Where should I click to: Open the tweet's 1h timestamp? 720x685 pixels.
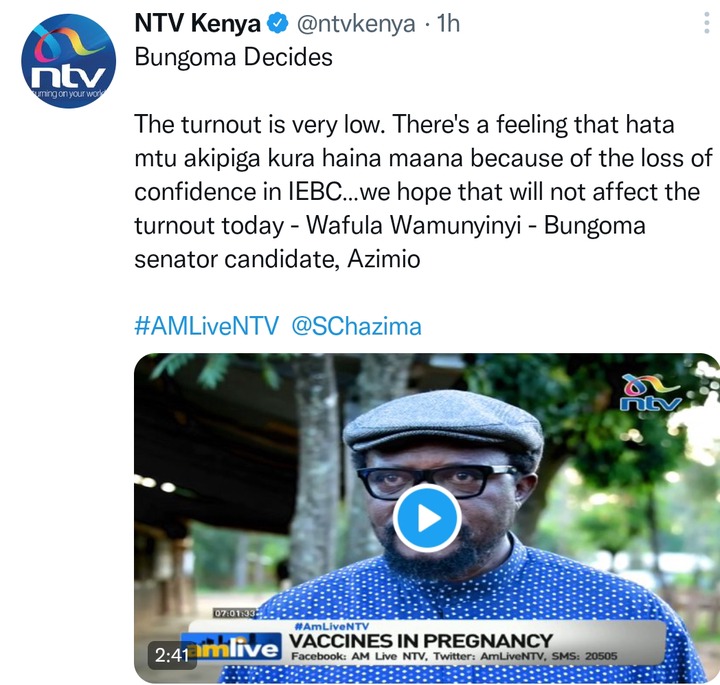tap(448, 23)
